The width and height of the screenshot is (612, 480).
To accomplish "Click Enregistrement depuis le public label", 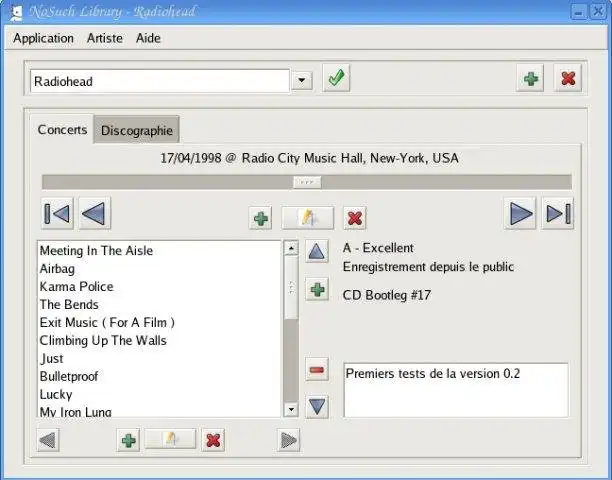I will click(428, 267).
